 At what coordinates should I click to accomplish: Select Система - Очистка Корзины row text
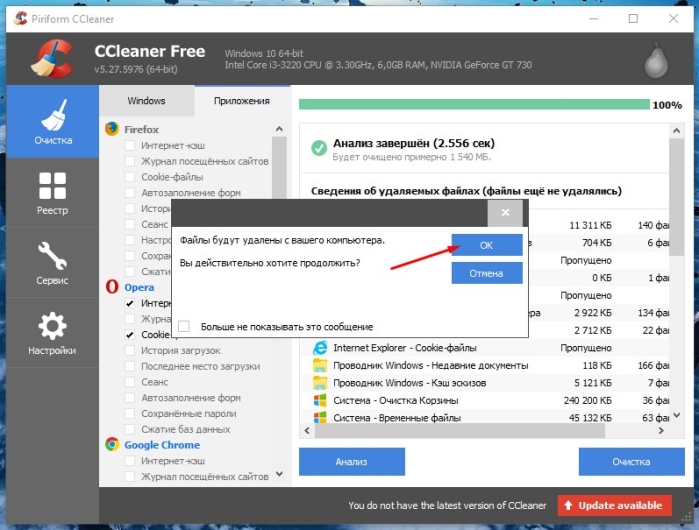tap(395, 400)
